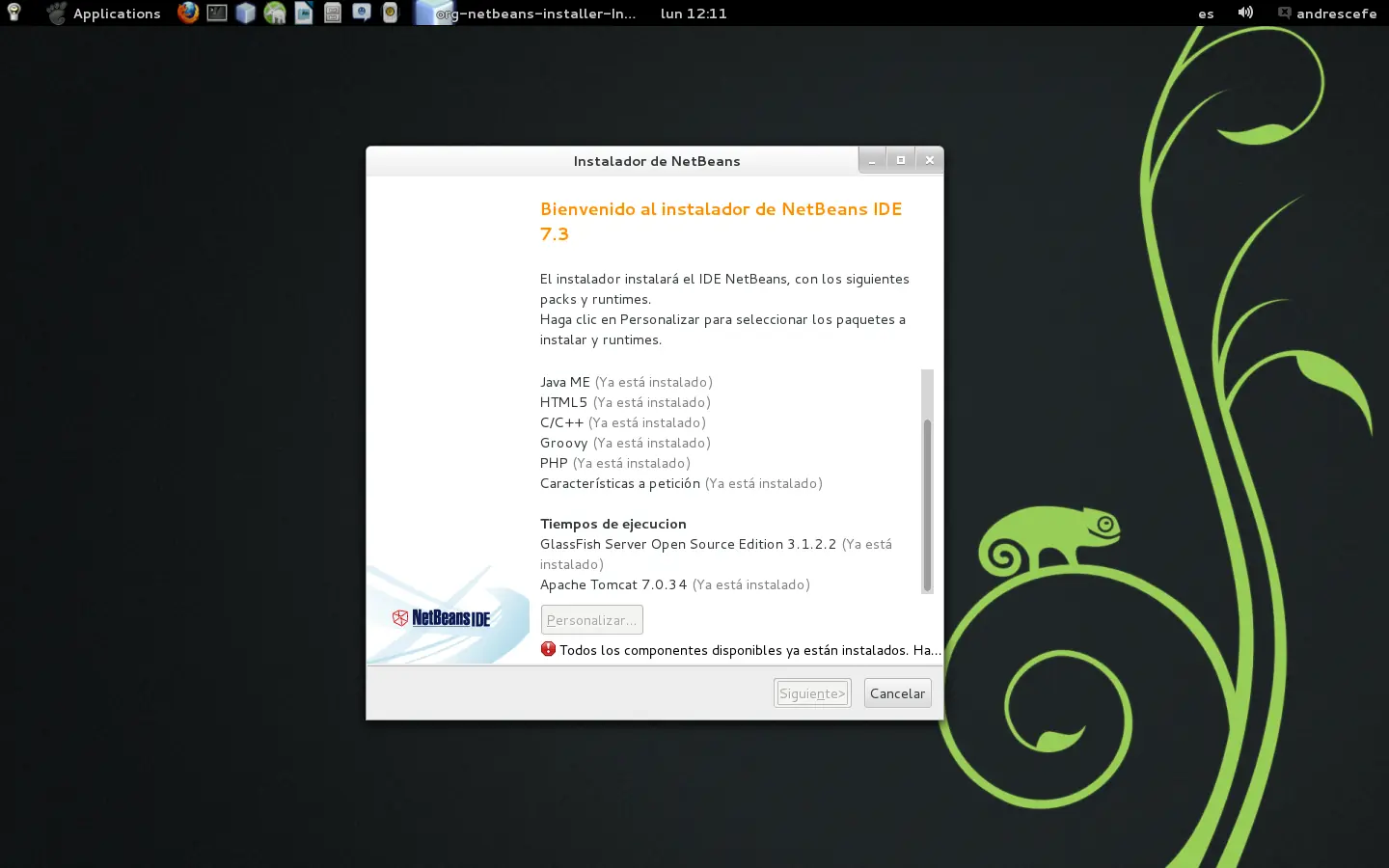Click the component list scrollbar thumb

[x=927, y=505]
